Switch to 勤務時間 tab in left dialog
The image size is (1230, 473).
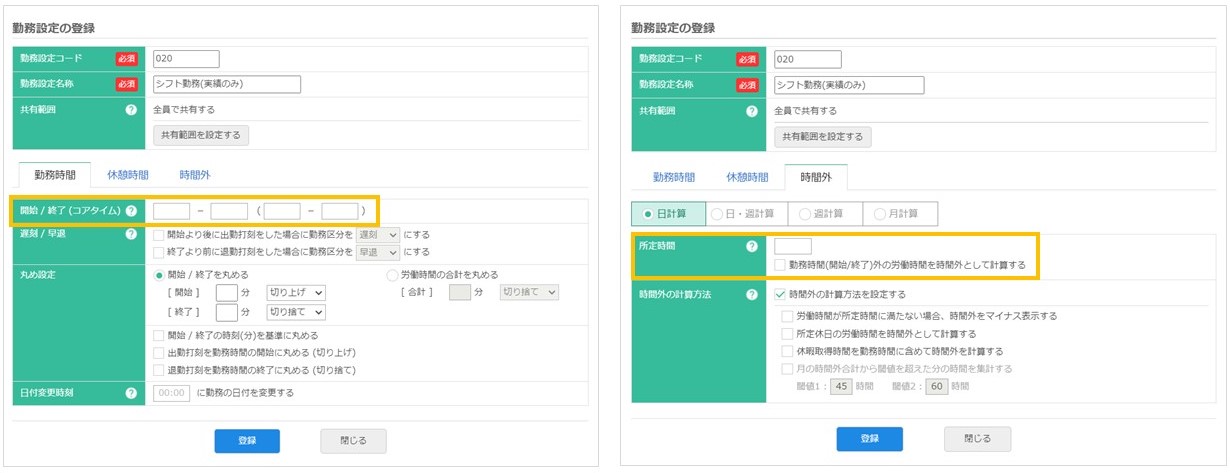pyautogui.click(x=54, y=174)
